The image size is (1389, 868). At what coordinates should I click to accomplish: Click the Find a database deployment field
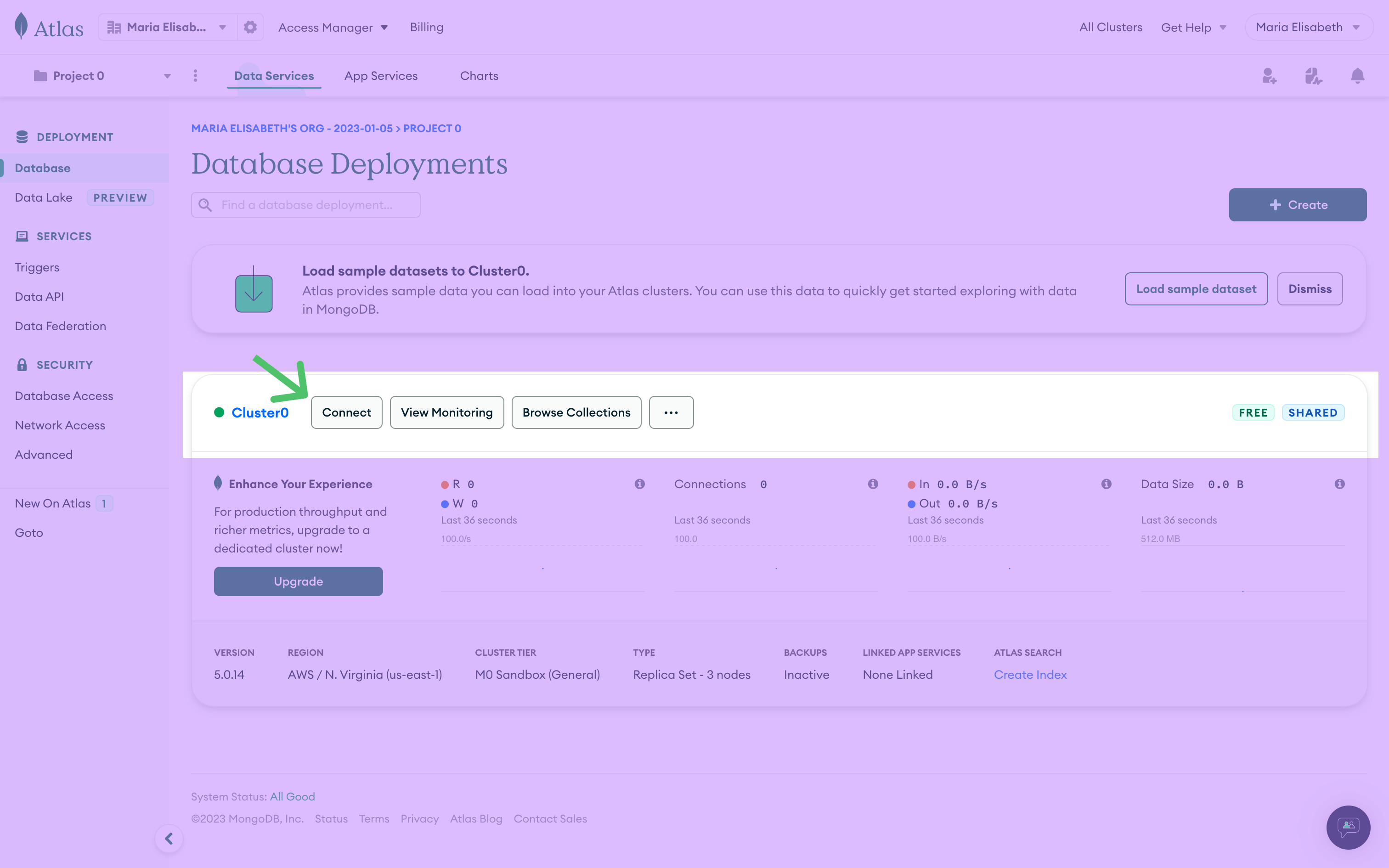[306, 205]
